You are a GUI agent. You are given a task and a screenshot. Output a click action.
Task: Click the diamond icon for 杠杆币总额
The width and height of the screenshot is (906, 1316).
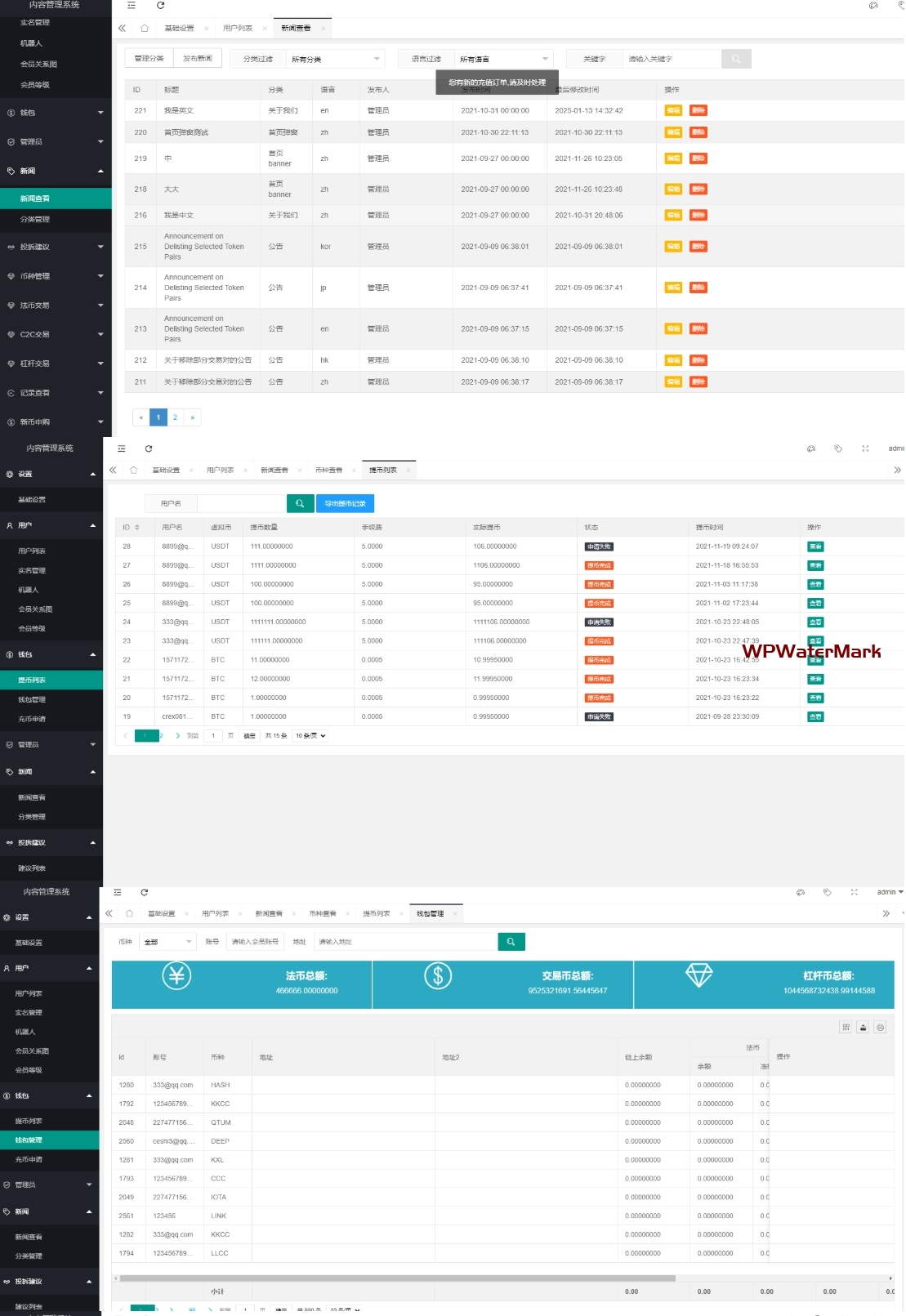(698, 975)
